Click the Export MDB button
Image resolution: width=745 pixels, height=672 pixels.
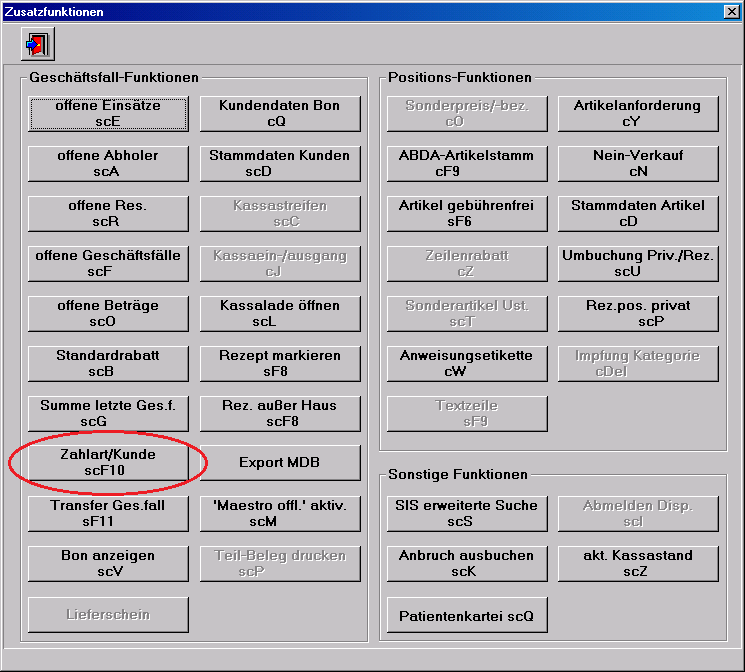click(279, 463)
